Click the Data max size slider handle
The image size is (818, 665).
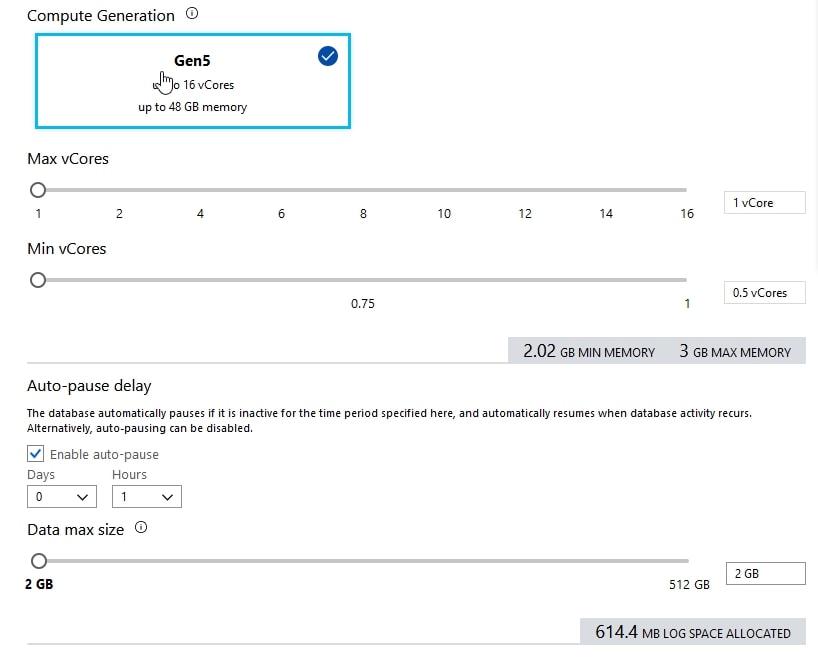pyautogui.click(x=39, y=561)
